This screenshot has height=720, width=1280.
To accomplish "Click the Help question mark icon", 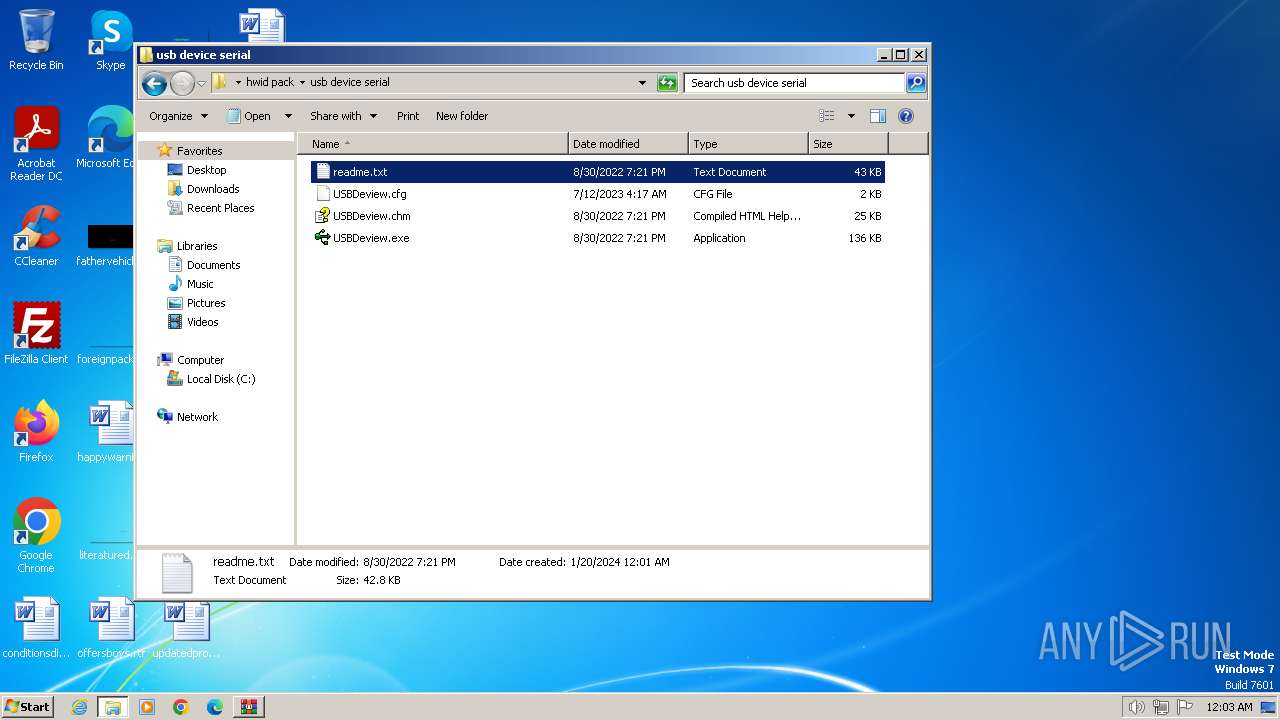I will coord(906,116).
